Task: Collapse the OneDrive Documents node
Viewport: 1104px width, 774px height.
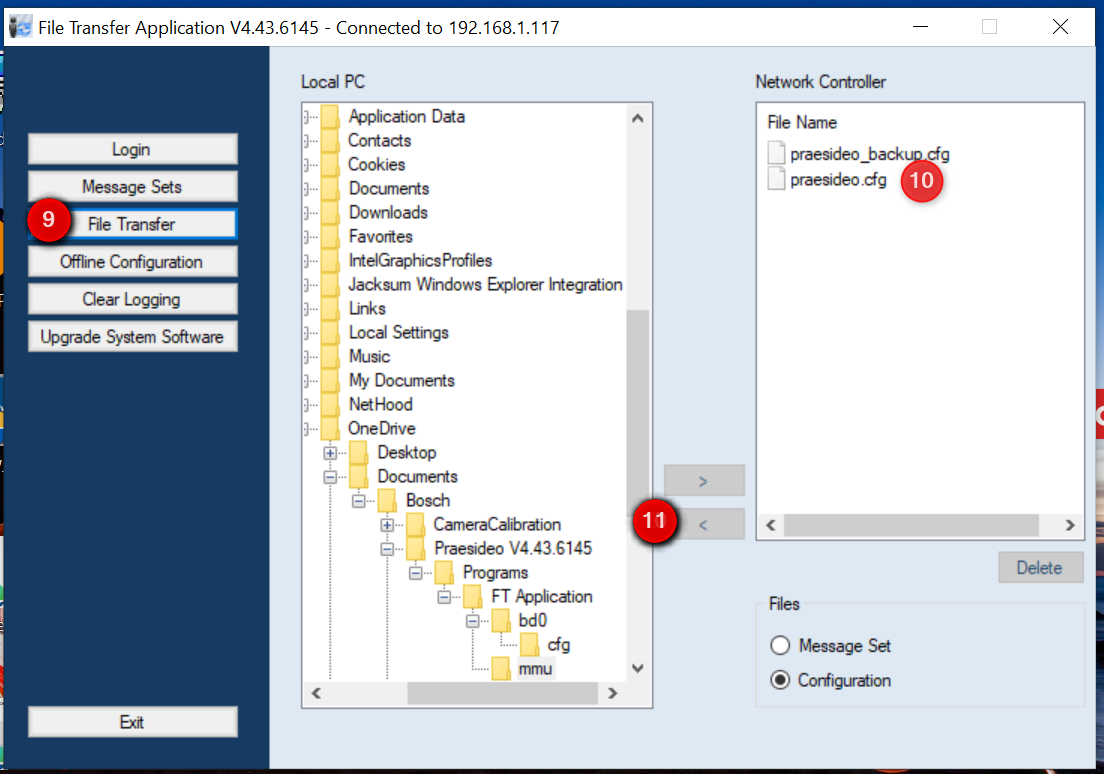Action: click(x=330, y=477)
